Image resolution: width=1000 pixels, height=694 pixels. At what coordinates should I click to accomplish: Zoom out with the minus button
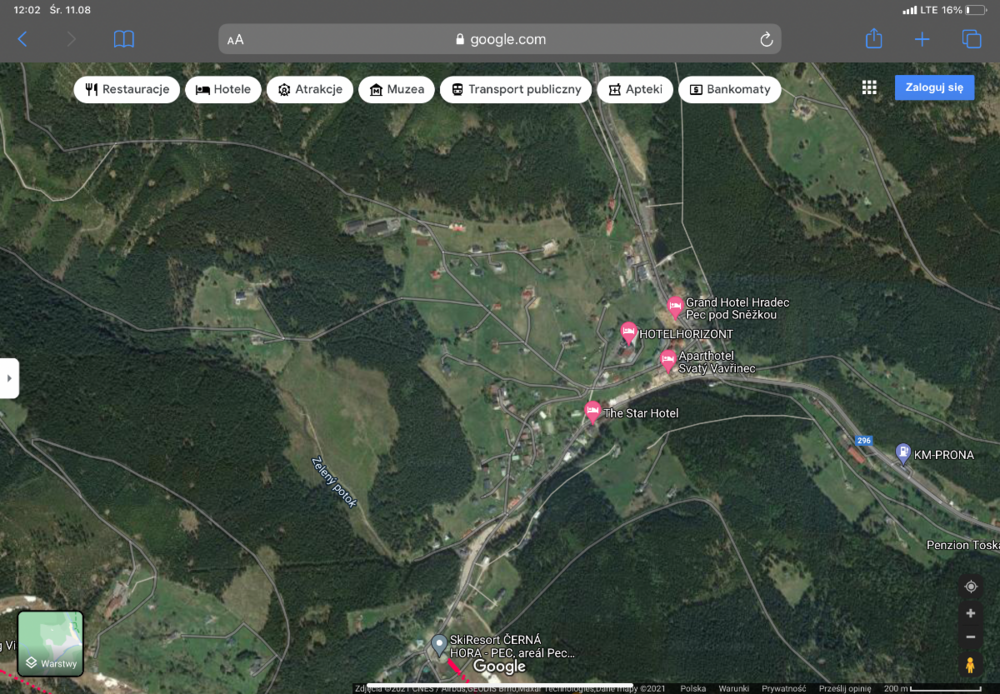[x=970, y=637]
